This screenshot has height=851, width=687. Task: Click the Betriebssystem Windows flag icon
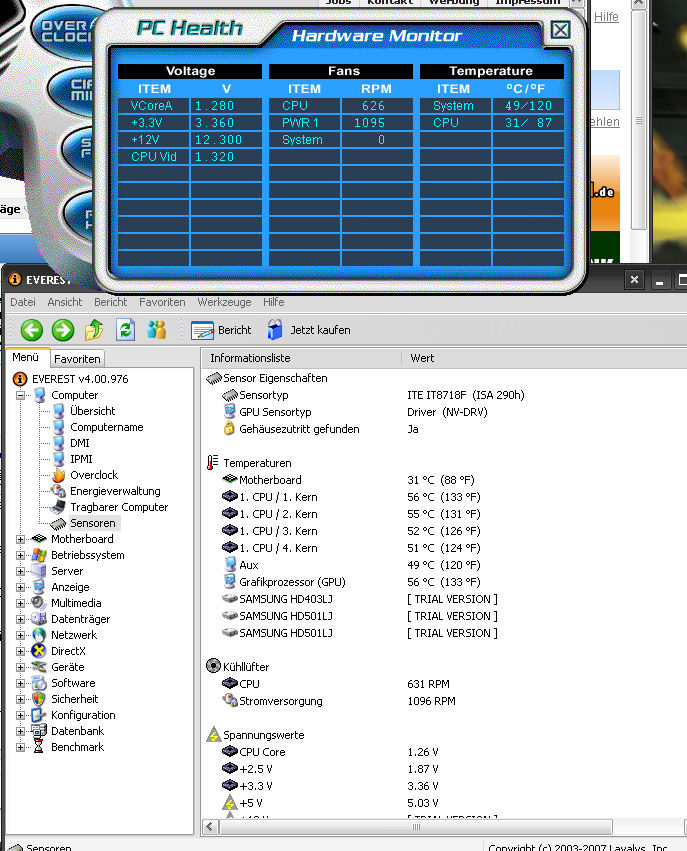click(39, 555)
